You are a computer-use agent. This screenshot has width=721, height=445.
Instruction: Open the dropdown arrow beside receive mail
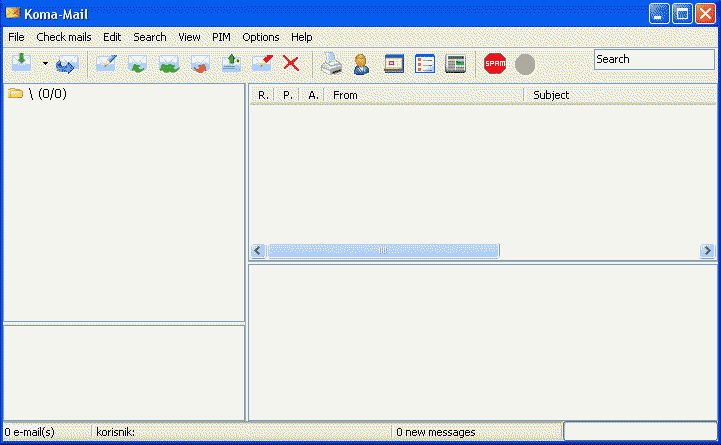pyautogui.click(x=45, y=63)
